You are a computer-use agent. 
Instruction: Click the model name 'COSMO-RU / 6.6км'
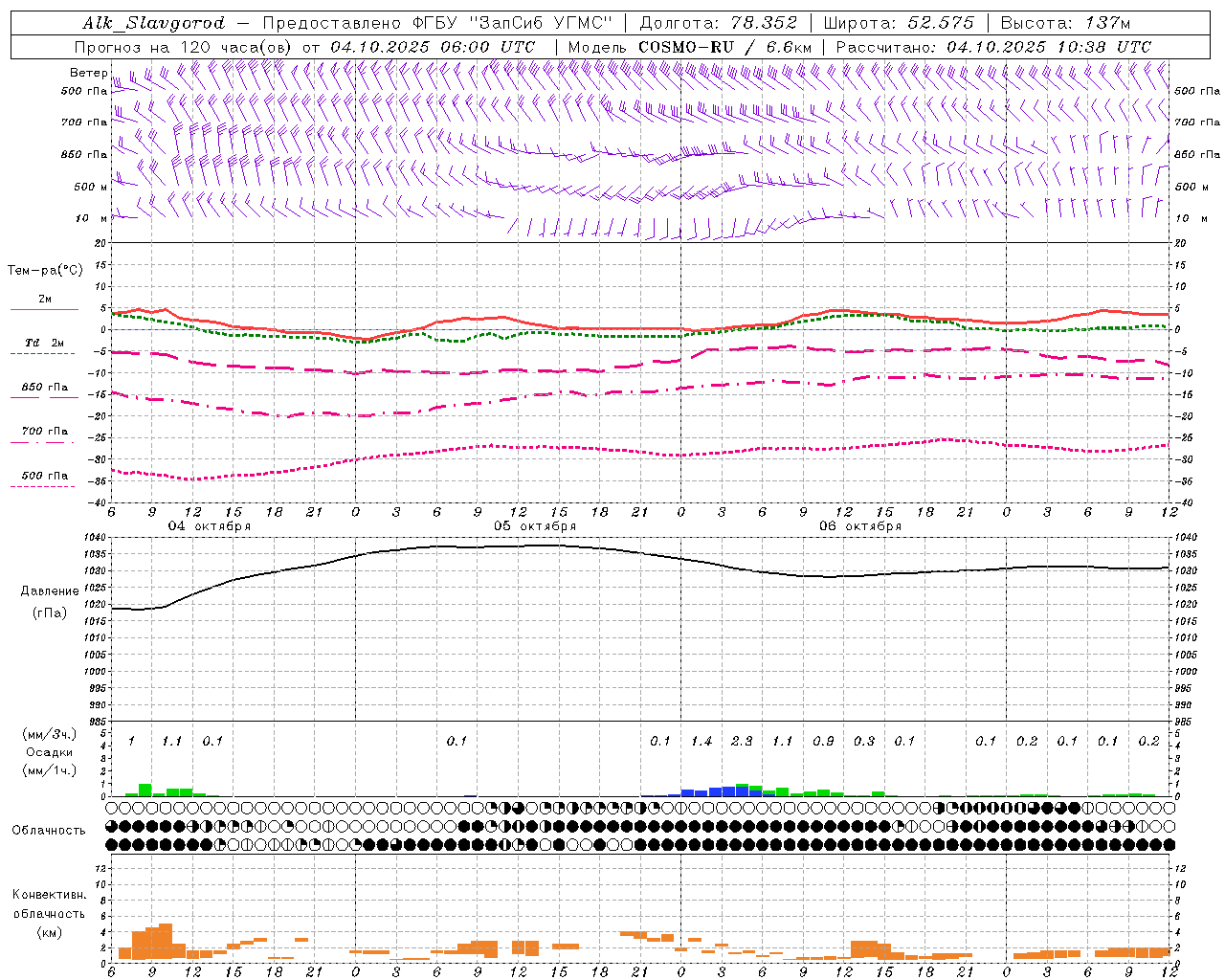724,47
